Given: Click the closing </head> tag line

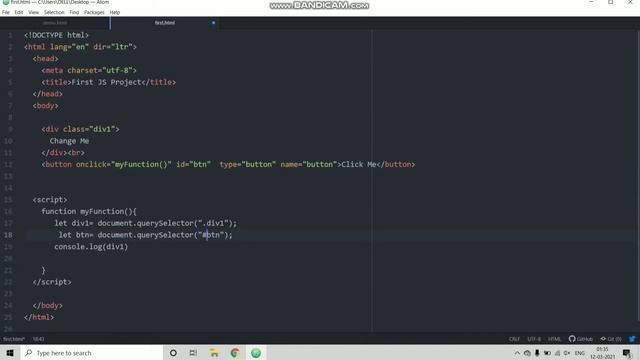Looking at the screenshot, I should click(47, 94).
